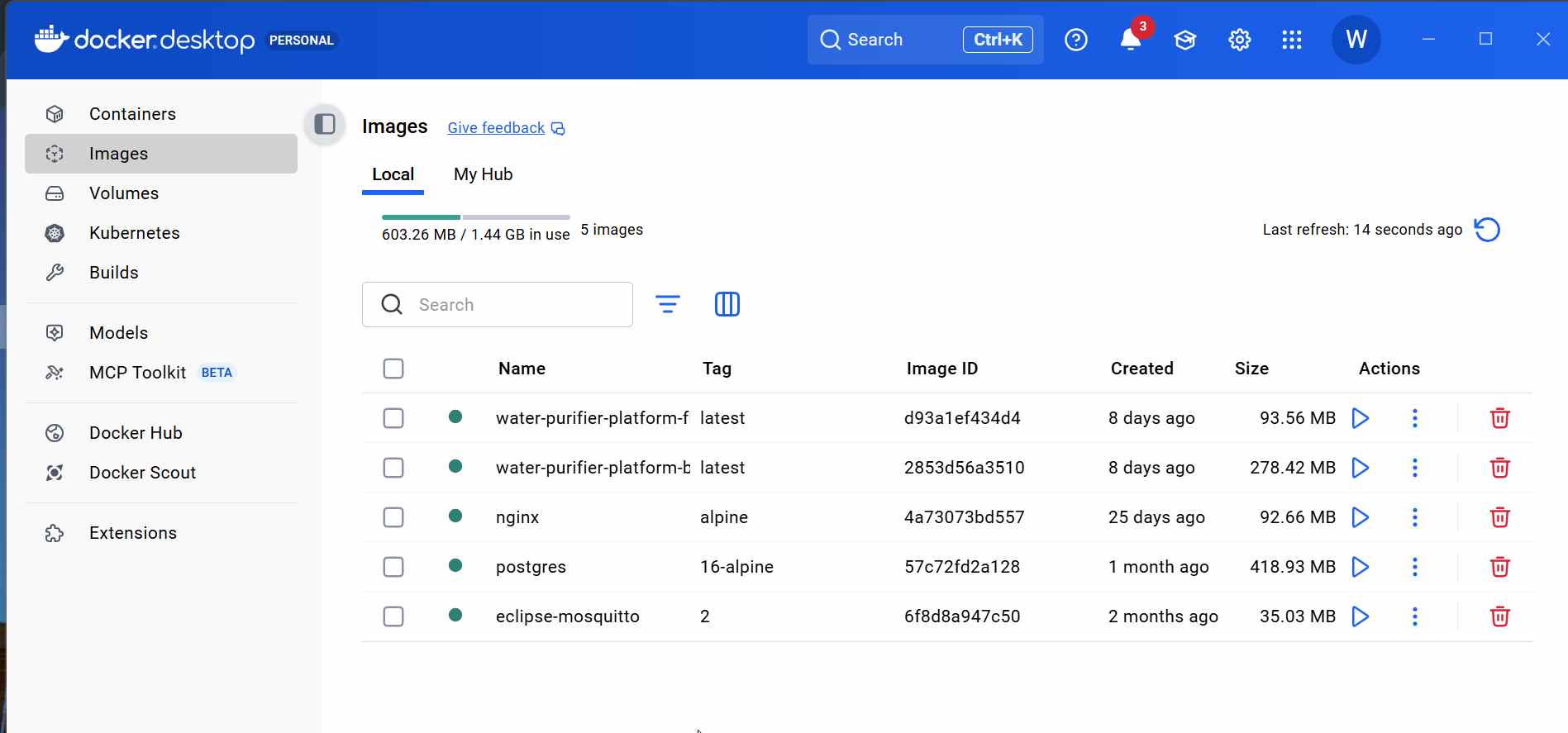Click the PERSONAL plan badge
The width and height of the screenshot is (1568, 733).
[x=302, y=40]
